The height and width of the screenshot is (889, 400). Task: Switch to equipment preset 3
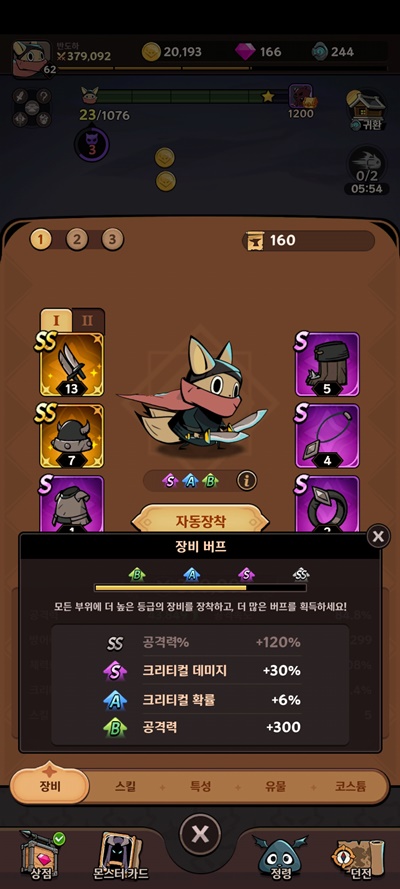click(112, 239)
